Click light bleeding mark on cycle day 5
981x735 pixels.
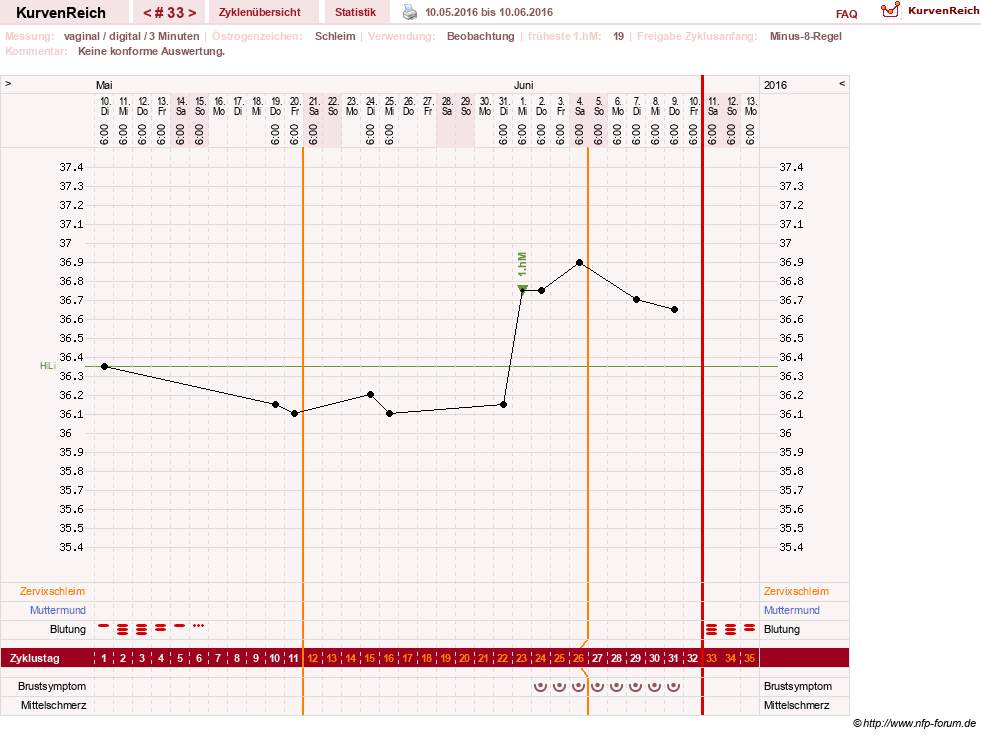coord(180,626)
